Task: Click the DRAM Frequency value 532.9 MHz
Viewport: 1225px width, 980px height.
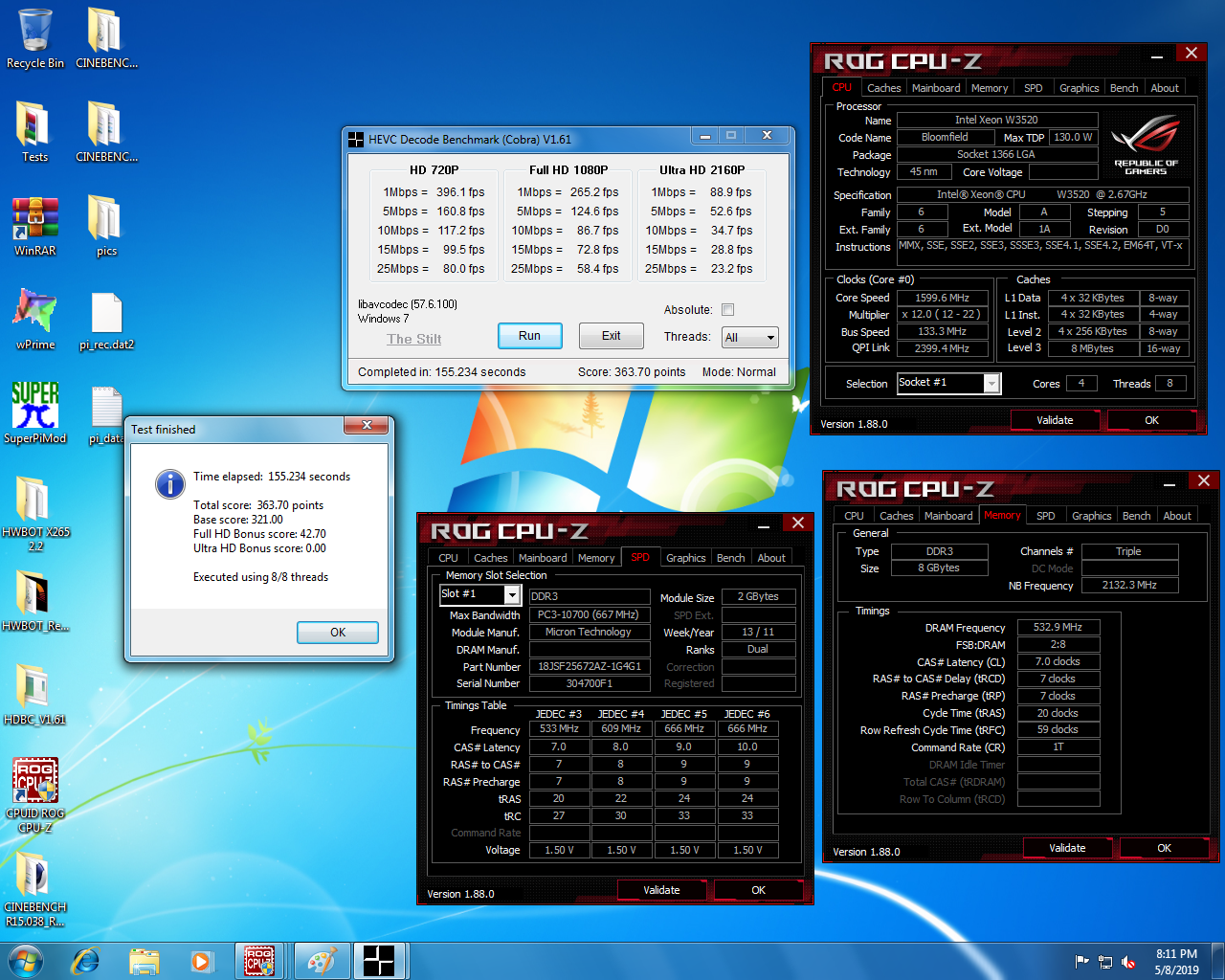Action: pyautogui.click(x=1058, y=627)
